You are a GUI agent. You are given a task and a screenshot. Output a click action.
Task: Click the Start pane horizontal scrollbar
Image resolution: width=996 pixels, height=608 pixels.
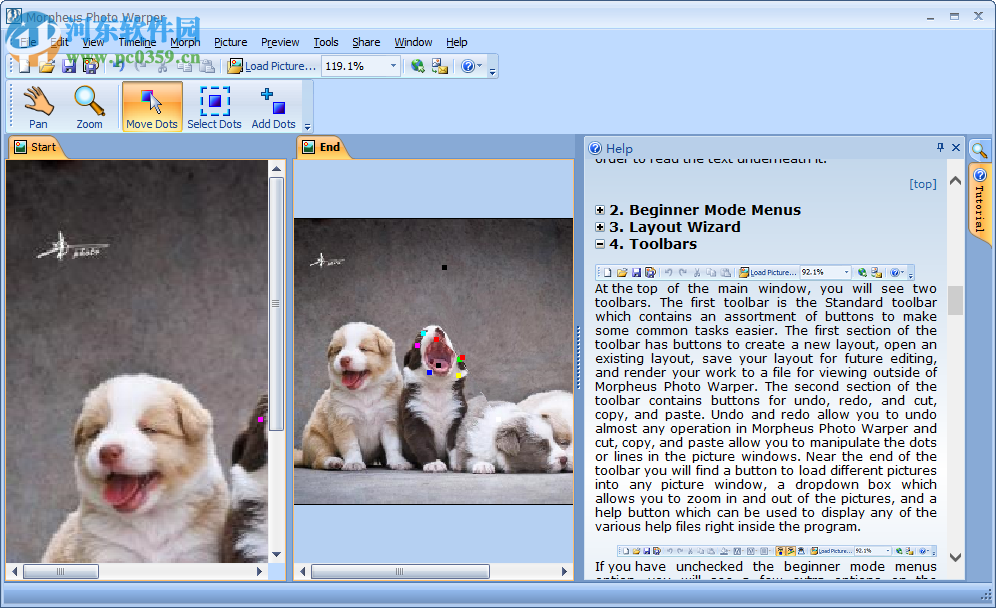click(60, 571)
